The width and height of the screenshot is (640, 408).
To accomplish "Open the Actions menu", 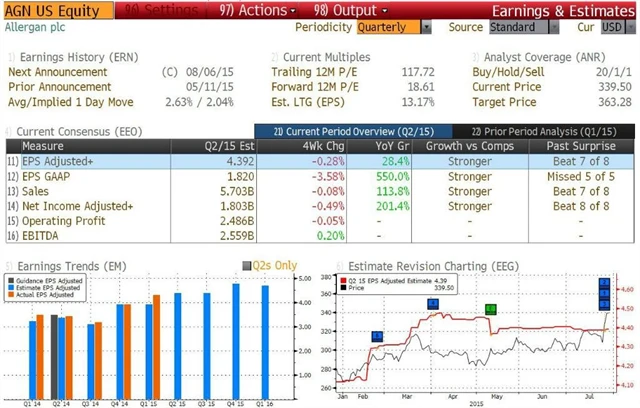I will (x=257, y=9).
